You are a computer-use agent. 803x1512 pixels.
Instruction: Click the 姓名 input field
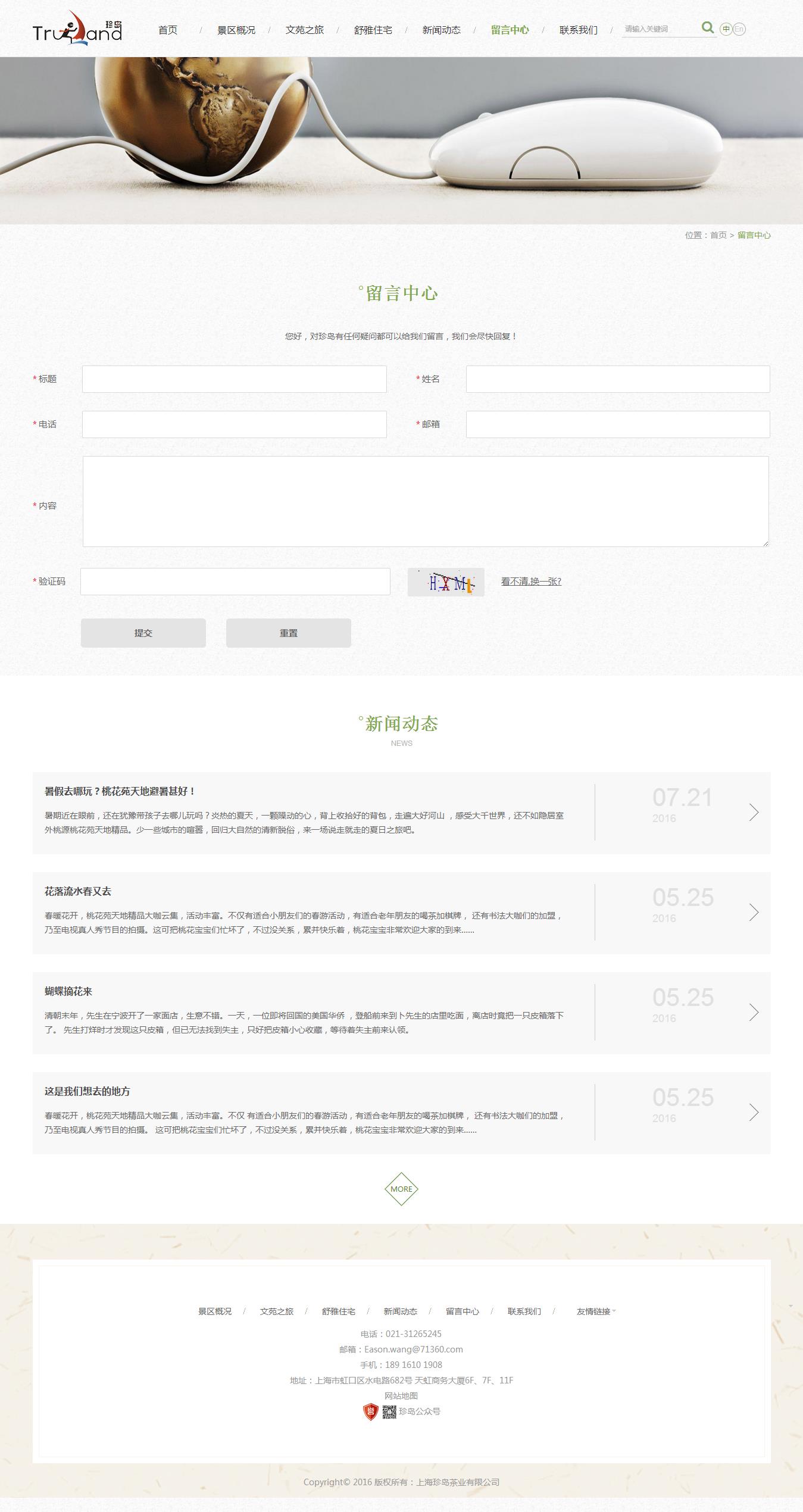618,379
